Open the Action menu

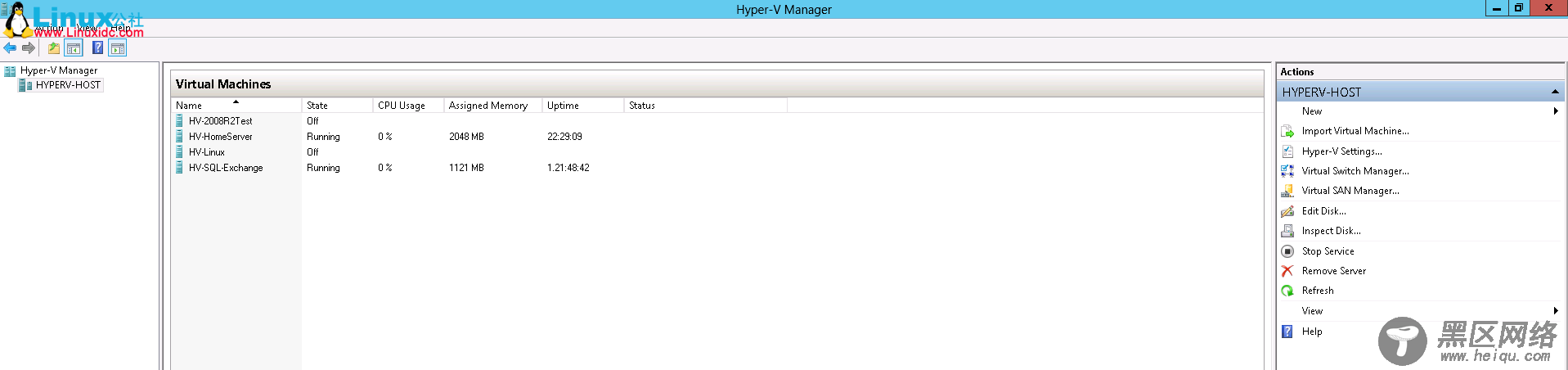[x=50, y=28]
